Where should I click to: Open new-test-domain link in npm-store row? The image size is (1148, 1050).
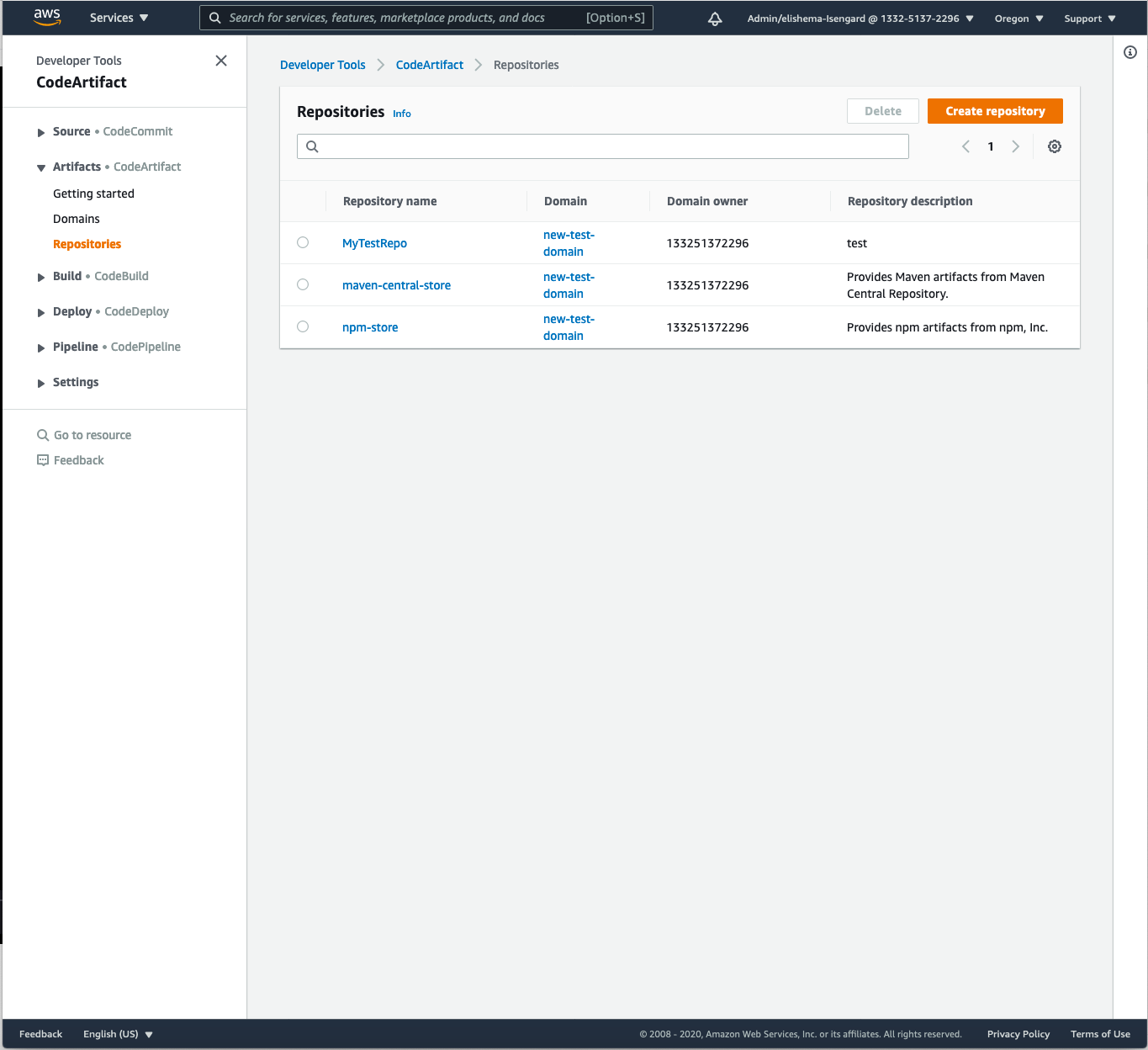click(569, 327)
